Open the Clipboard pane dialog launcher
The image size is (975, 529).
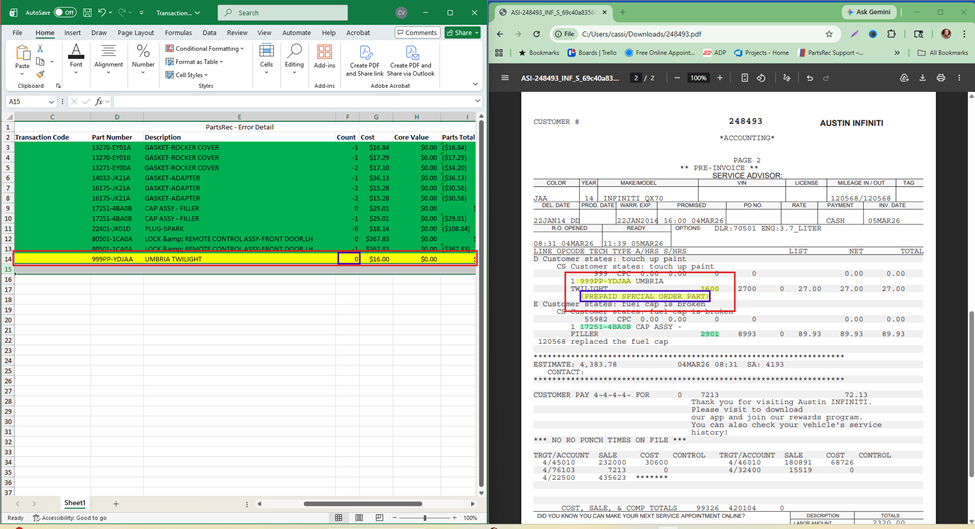[58, 86]
